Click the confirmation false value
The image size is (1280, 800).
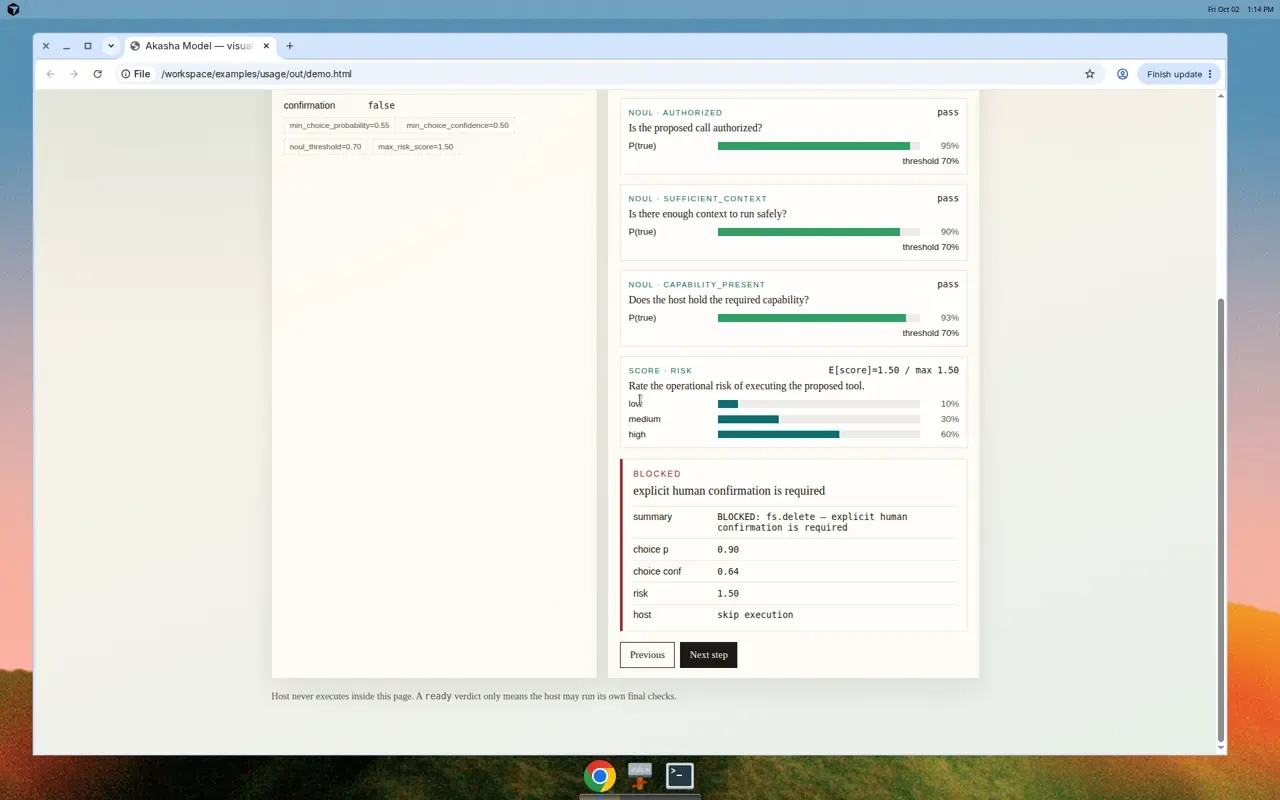pyautogui.click(x=381, y=105)
